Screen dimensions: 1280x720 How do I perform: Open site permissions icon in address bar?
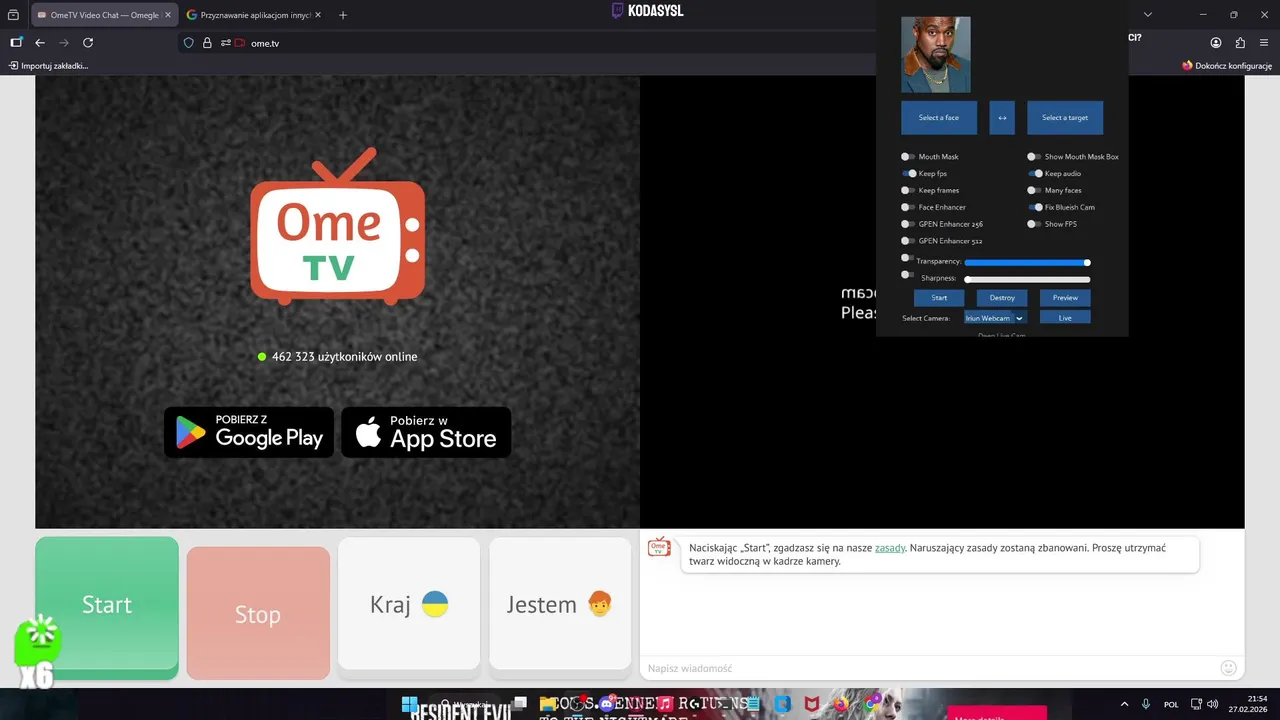pos(226,43)
